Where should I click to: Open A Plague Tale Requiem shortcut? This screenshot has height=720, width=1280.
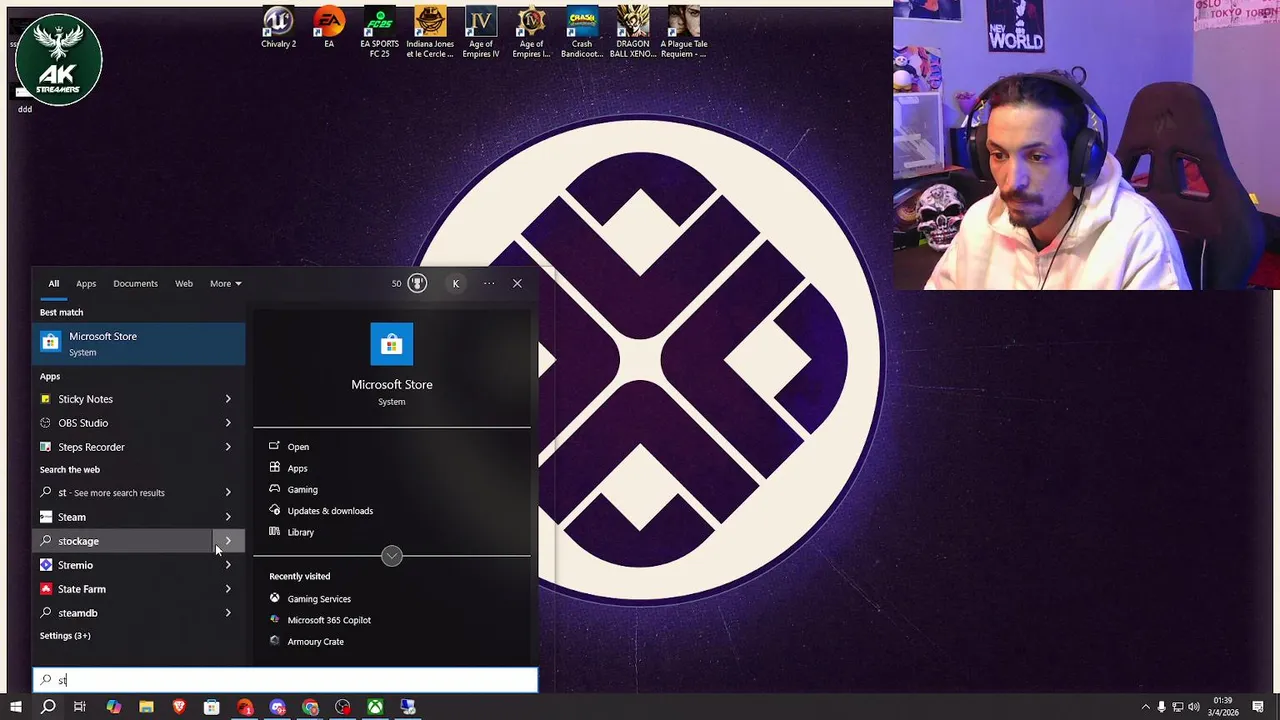click(683, 32)
